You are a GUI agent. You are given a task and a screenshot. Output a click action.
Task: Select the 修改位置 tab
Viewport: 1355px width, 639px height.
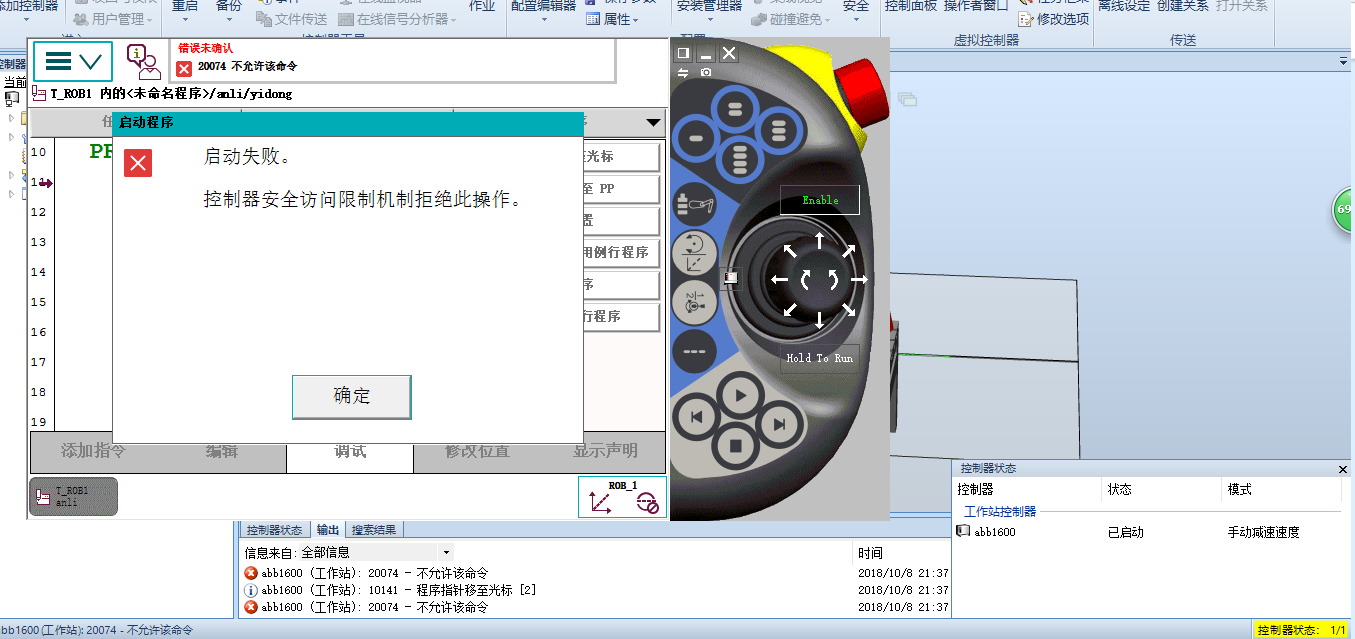point(477,451)
